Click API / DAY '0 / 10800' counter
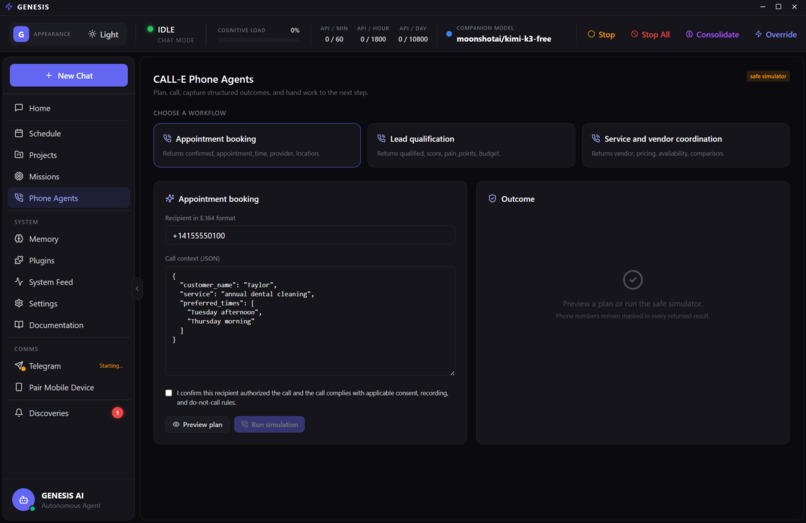This screenshot has width=806, height=523. (x=413, y=39)
